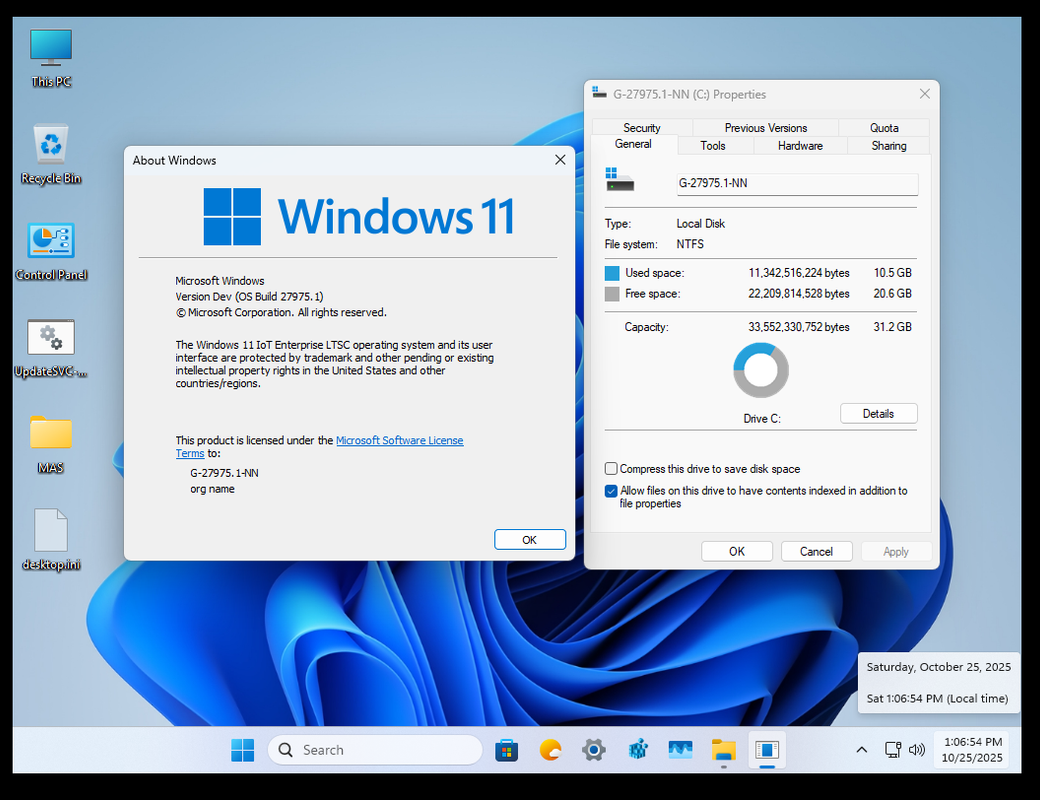Select the desktop.ini file icon

pos(51,541)
